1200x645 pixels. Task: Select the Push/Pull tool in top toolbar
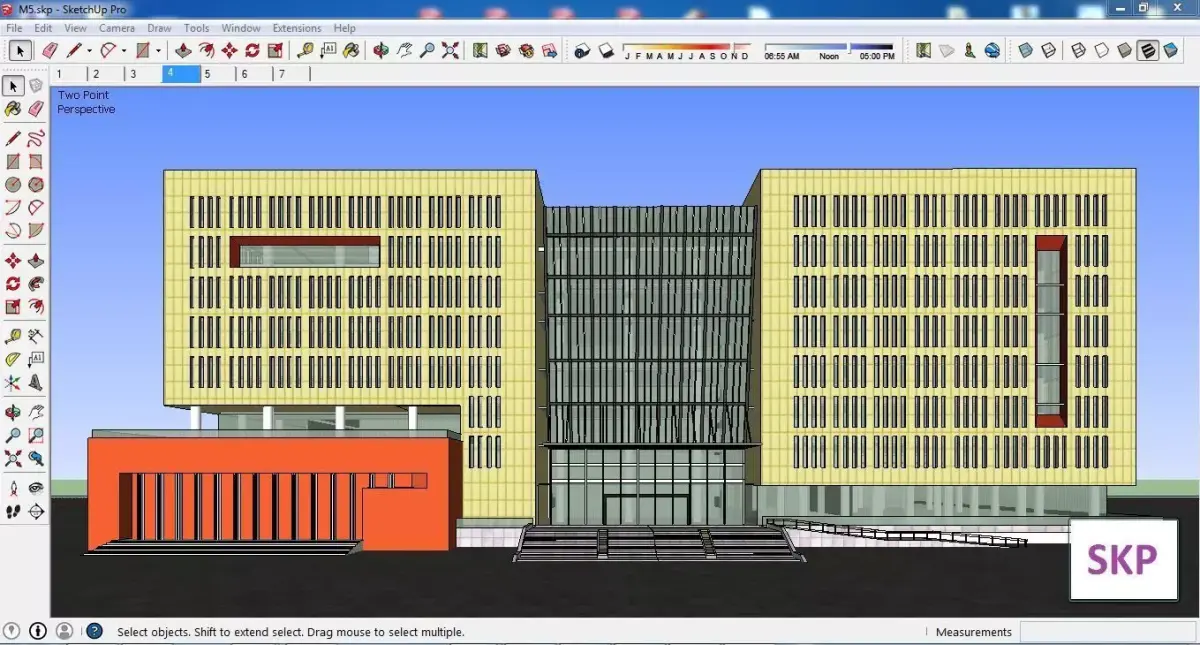pyautogui.click(x=183, y=50)
